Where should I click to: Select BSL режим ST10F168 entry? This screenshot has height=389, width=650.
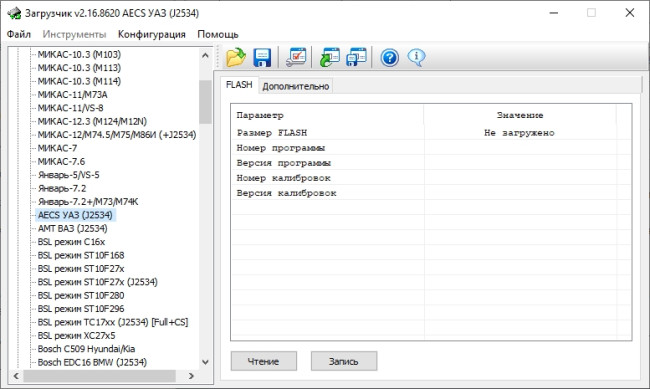[81, 255]
